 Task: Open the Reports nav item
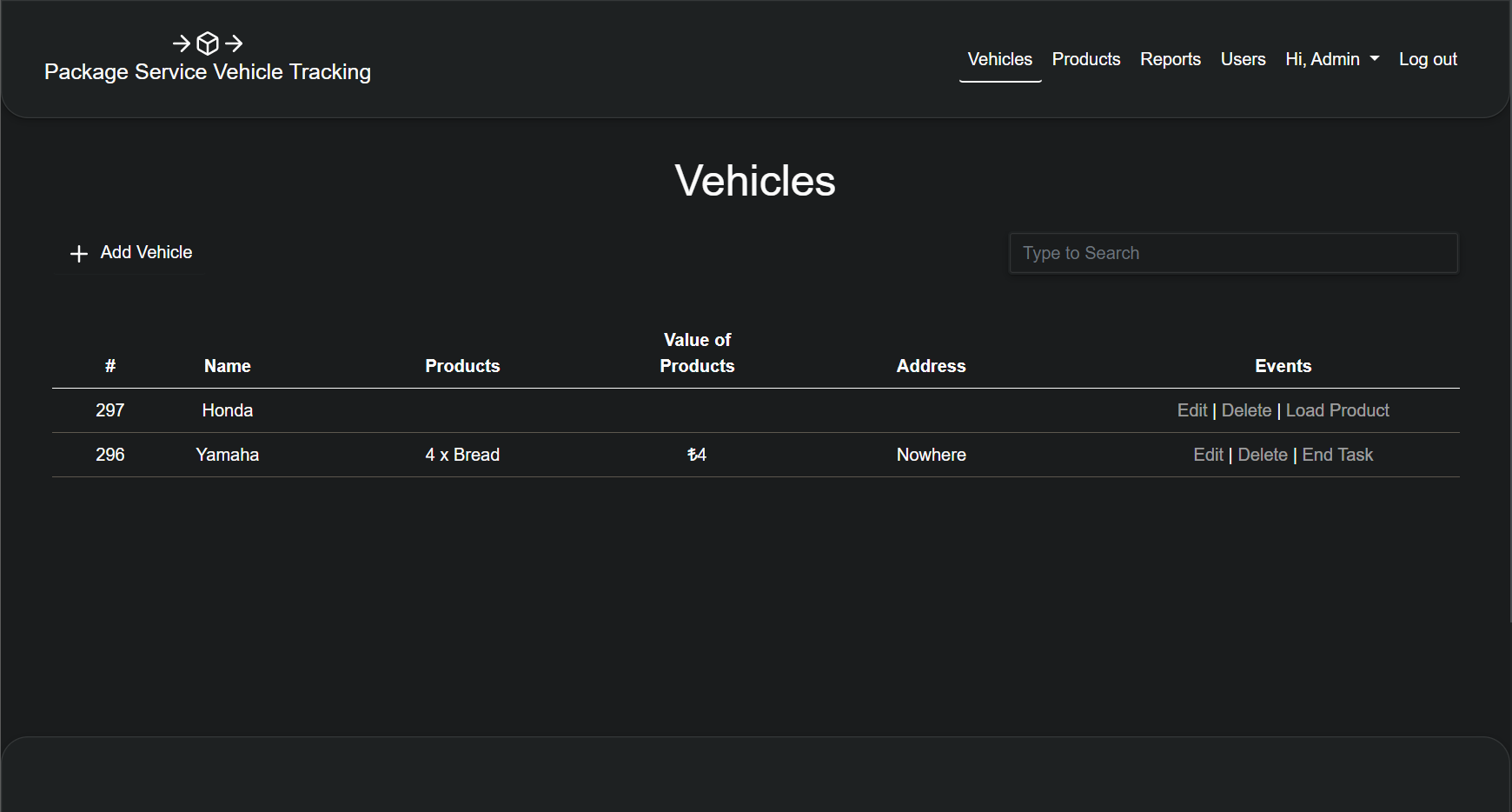coord(1170,59)
